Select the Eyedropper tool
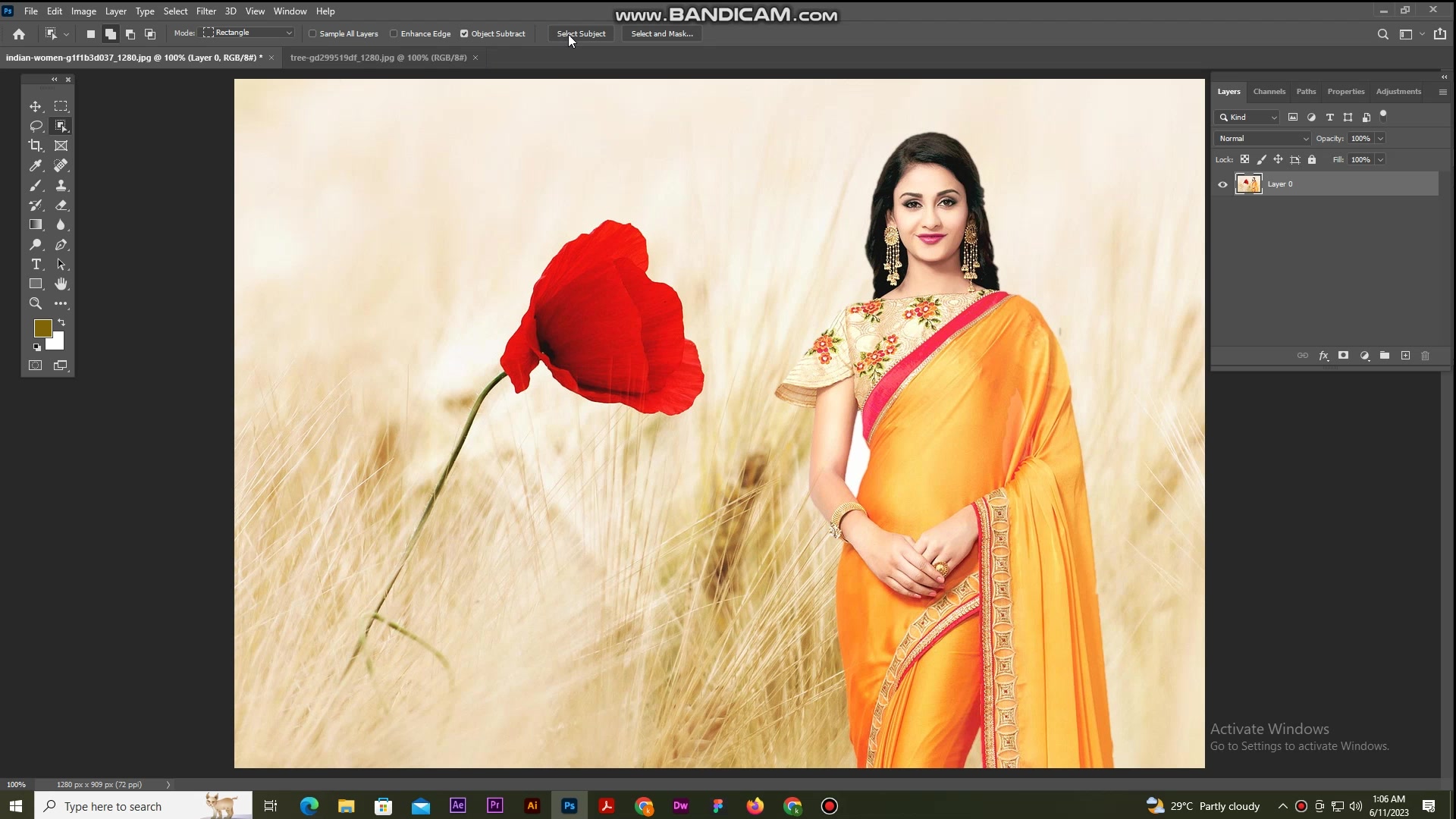This screenshot has height=819, width=1456. click(x=36, y=165)
